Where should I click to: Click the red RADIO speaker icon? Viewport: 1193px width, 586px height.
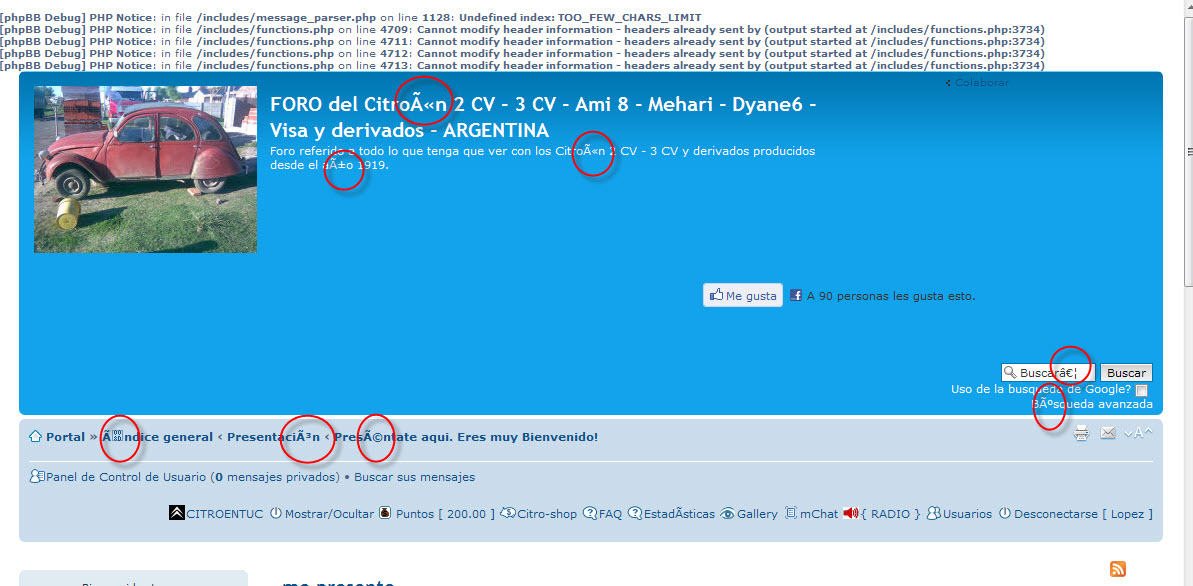tap(851, 514)
